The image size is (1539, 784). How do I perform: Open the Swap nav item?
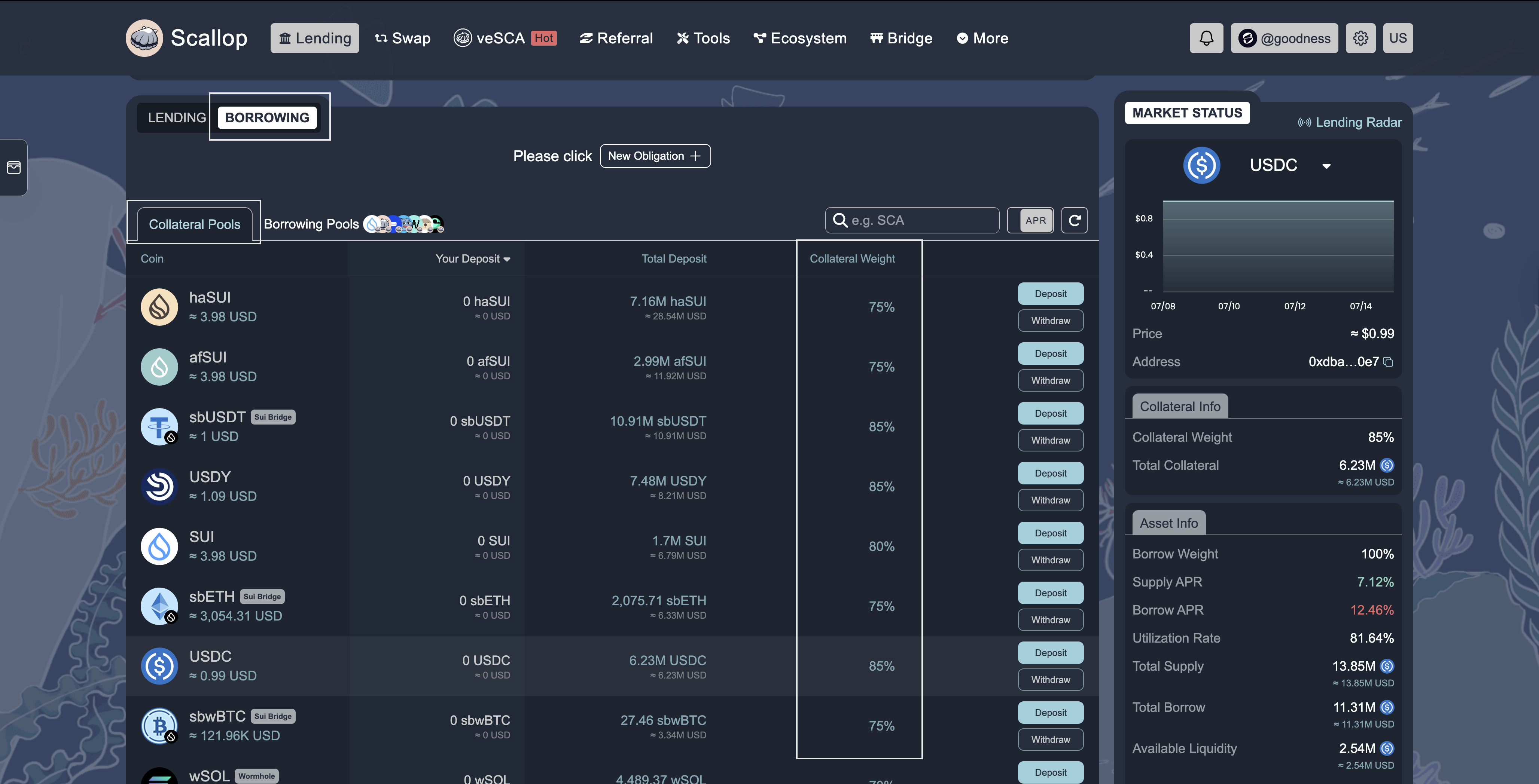(403, 38)
